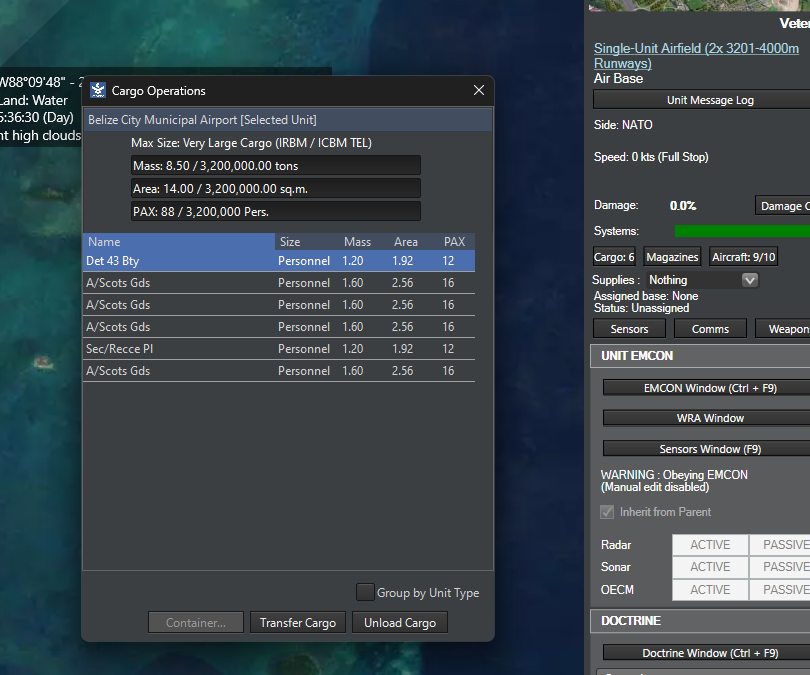
Task: Open the Single-Unit Airfield database link
Action: click(x=696, y=56)
